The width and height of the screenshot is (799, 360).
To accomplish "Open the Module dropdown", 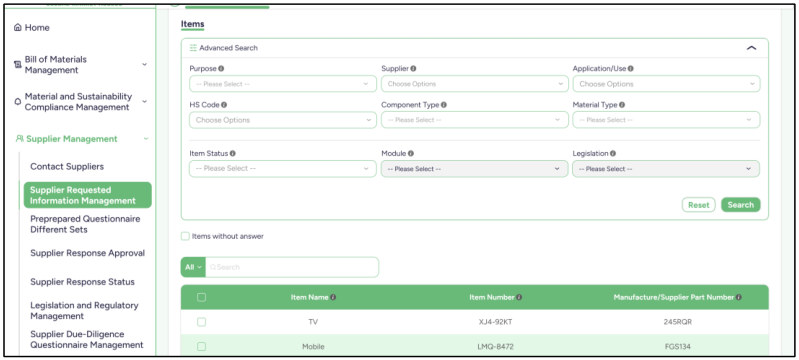I will coord(475,169).
